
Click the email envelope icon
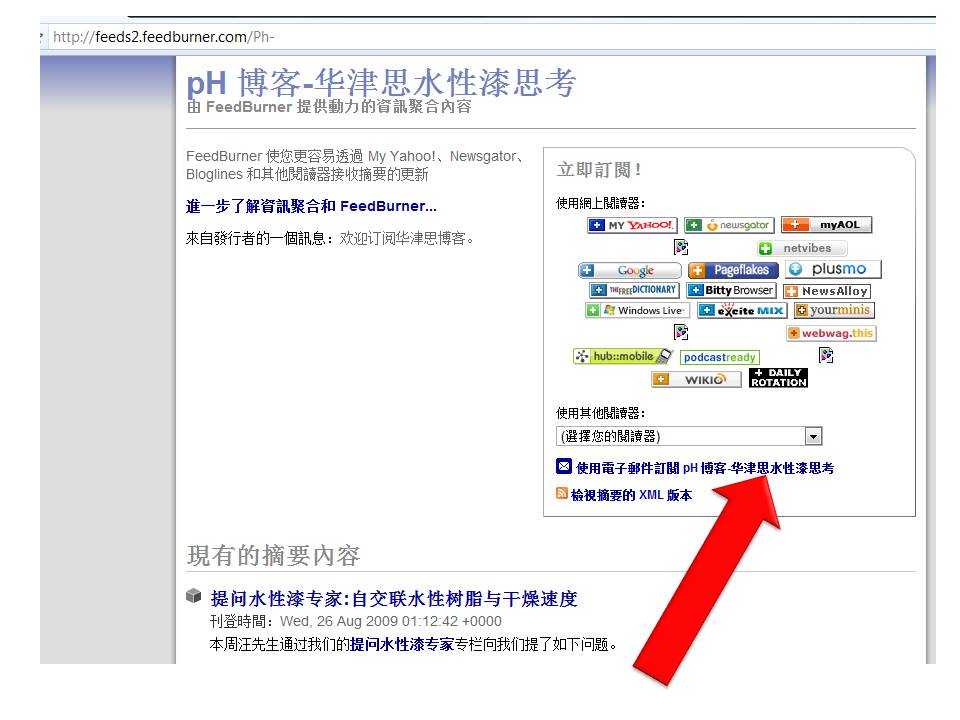564,467
